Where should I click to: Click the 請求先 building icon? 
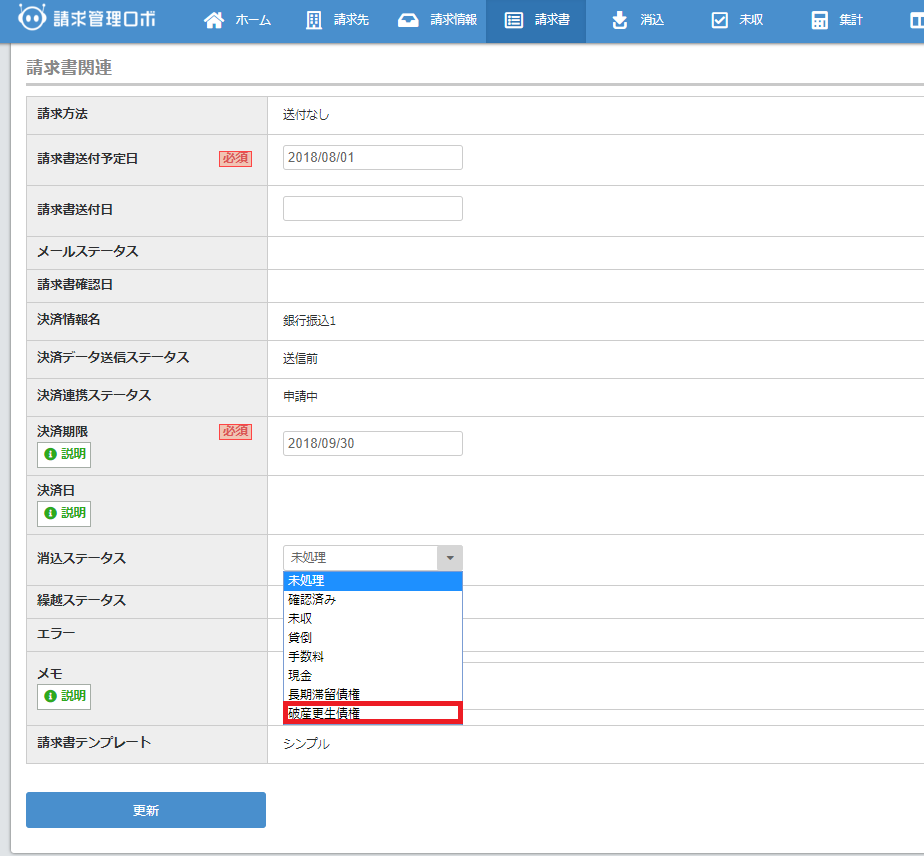click(314, 21)
